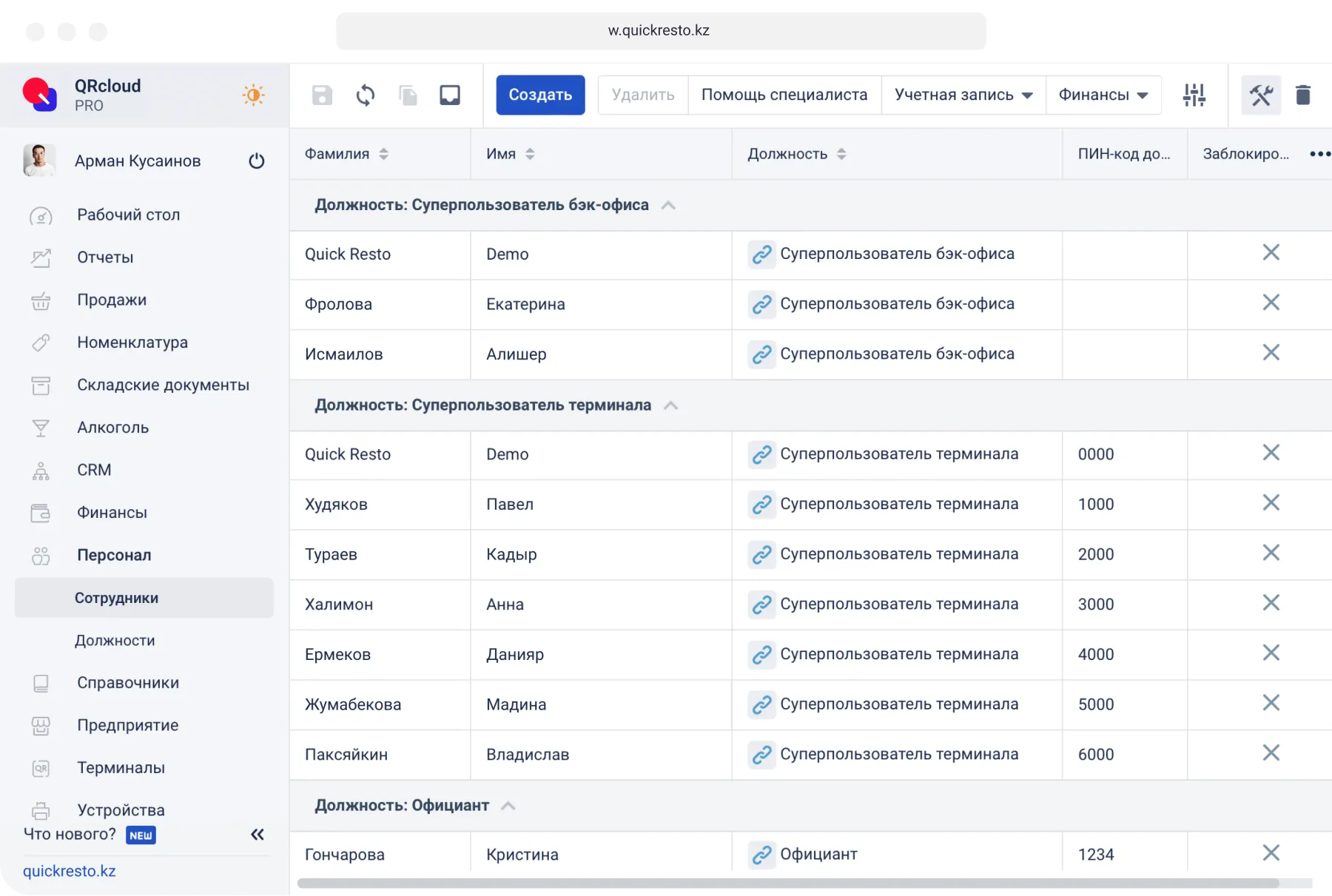Click the copy record icon
Viewport: 1332px width, 896px height.
coord(408,95)
